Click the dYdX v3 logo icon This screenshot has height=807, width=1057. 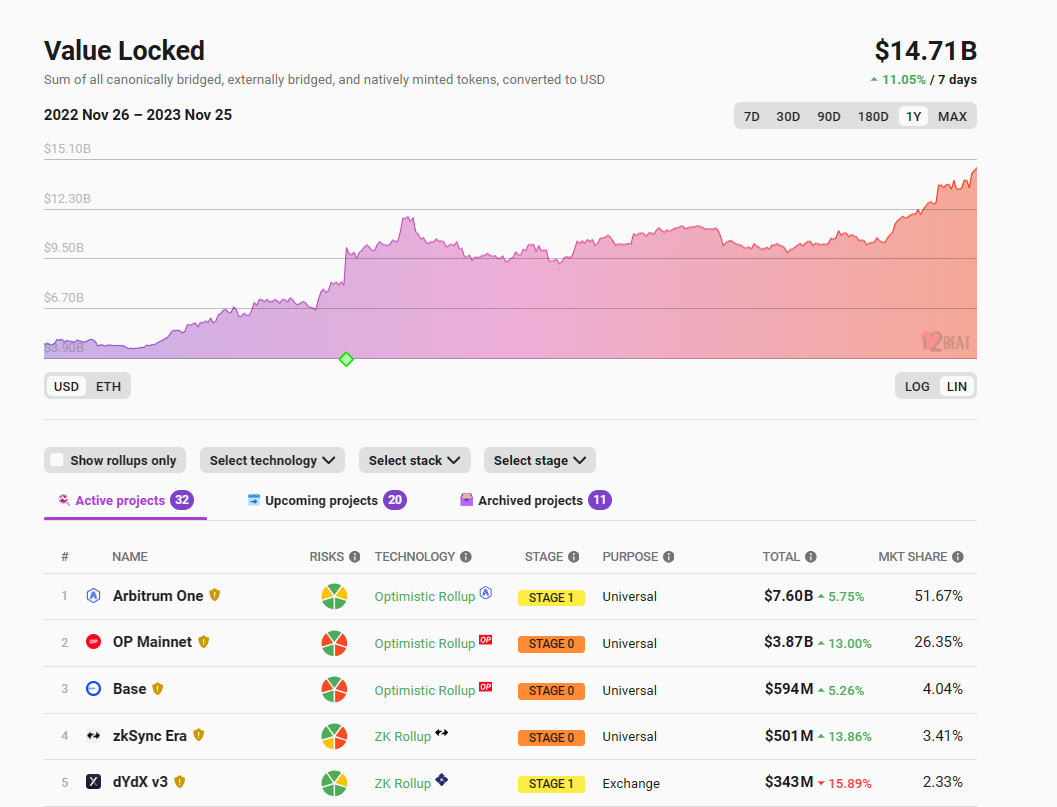pos(93,782)
